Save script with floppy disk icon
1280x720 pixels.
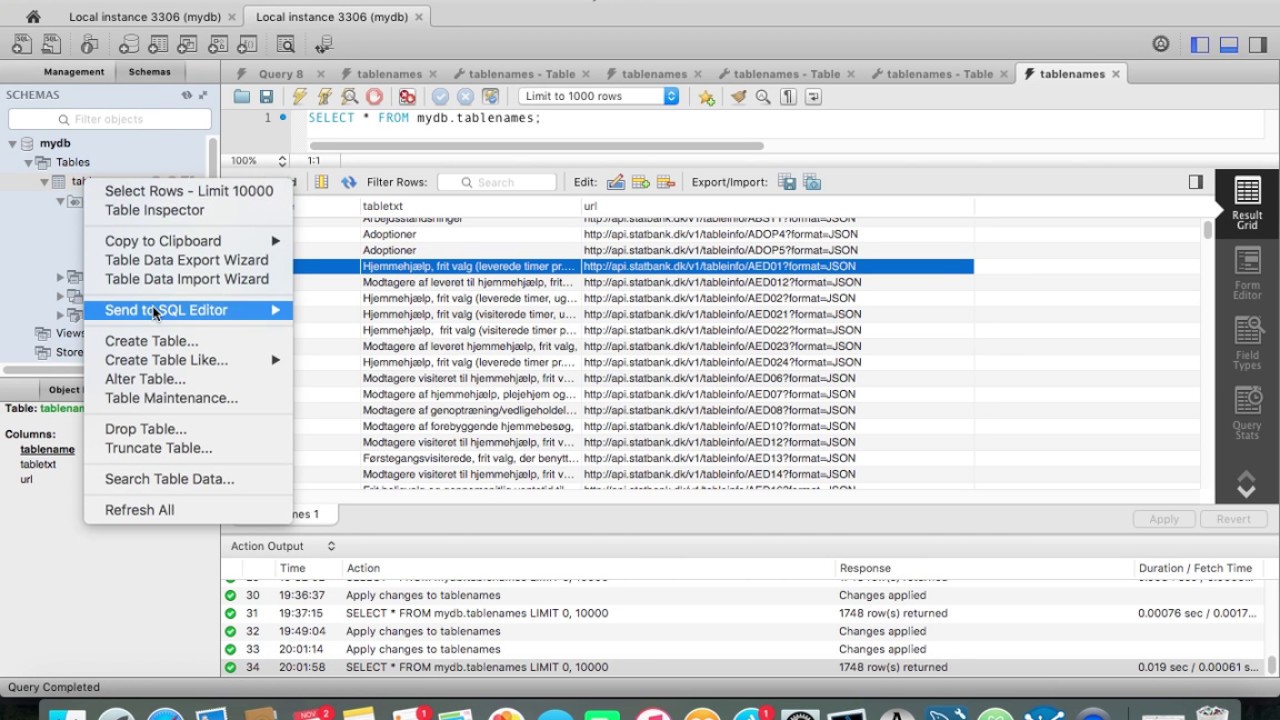pos(266,97)
